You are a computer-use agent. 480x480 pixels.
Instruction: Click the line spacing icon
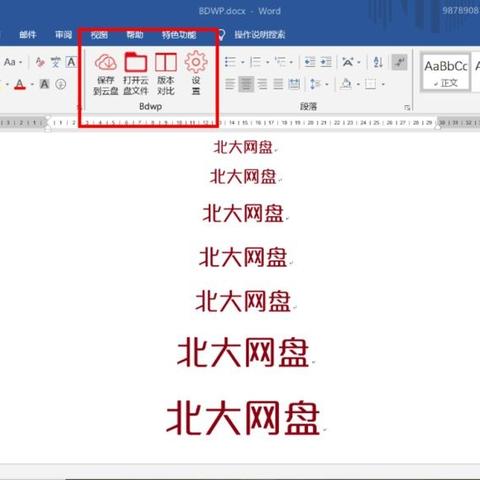pos(315,84)
